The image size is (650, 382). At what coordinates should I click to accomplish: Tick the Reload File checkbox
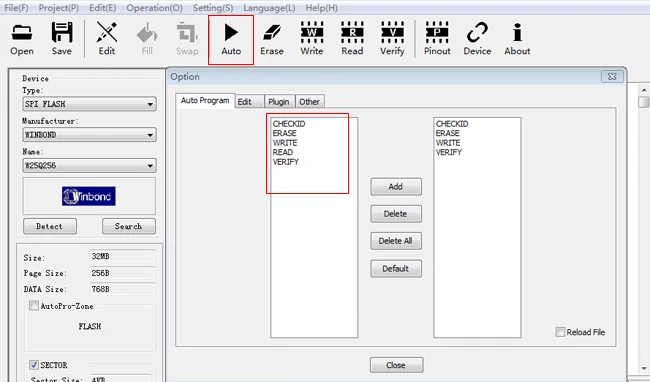point(560,332)
